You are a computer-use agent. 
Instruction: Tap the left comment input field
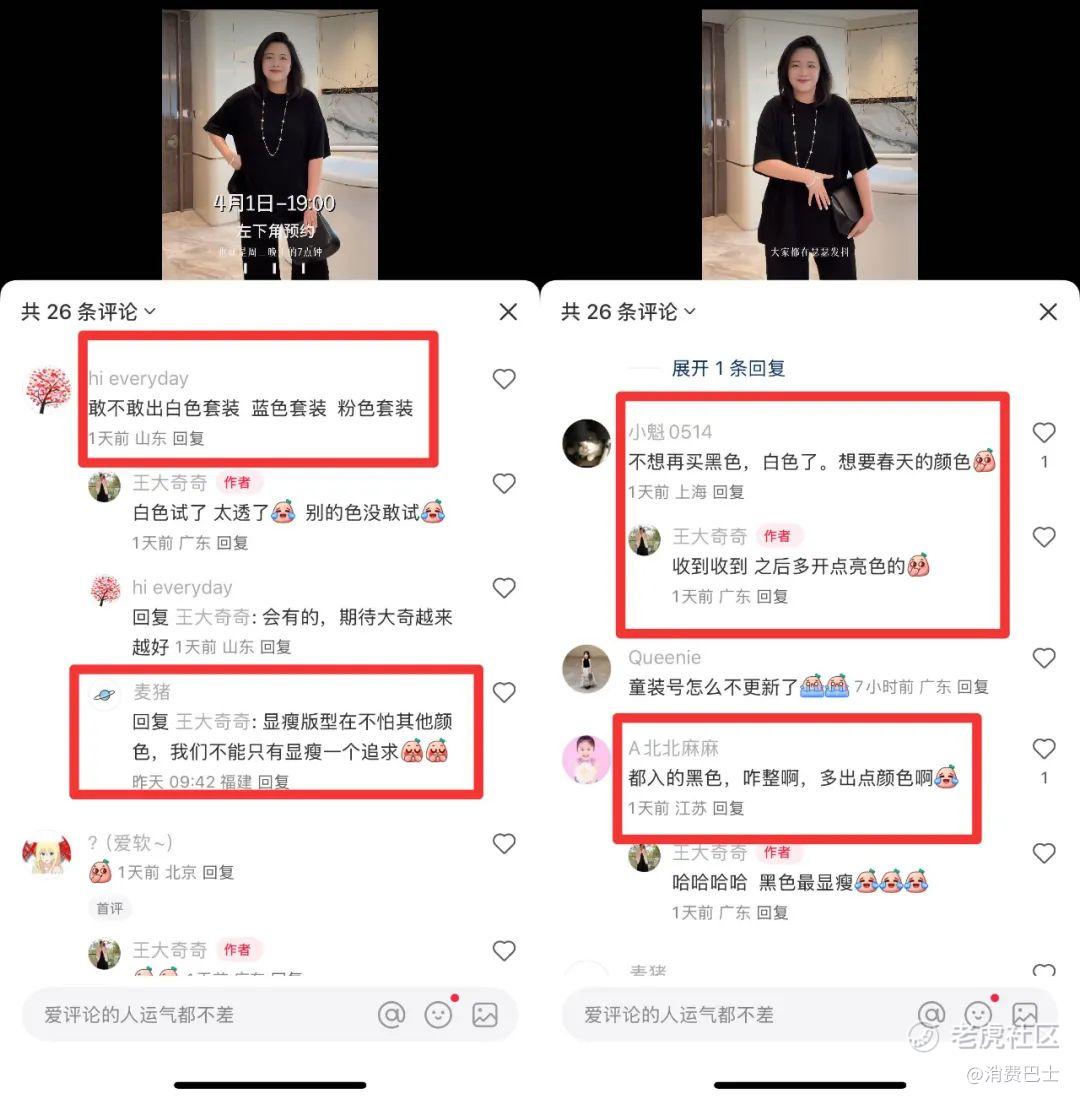tap(196, 1014)
